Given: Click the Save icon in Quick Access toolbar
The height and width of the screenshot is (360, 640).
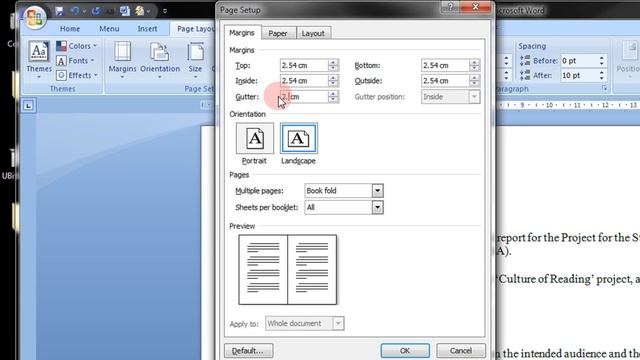Looking at the screenshot, I should (x=60, y=11).
